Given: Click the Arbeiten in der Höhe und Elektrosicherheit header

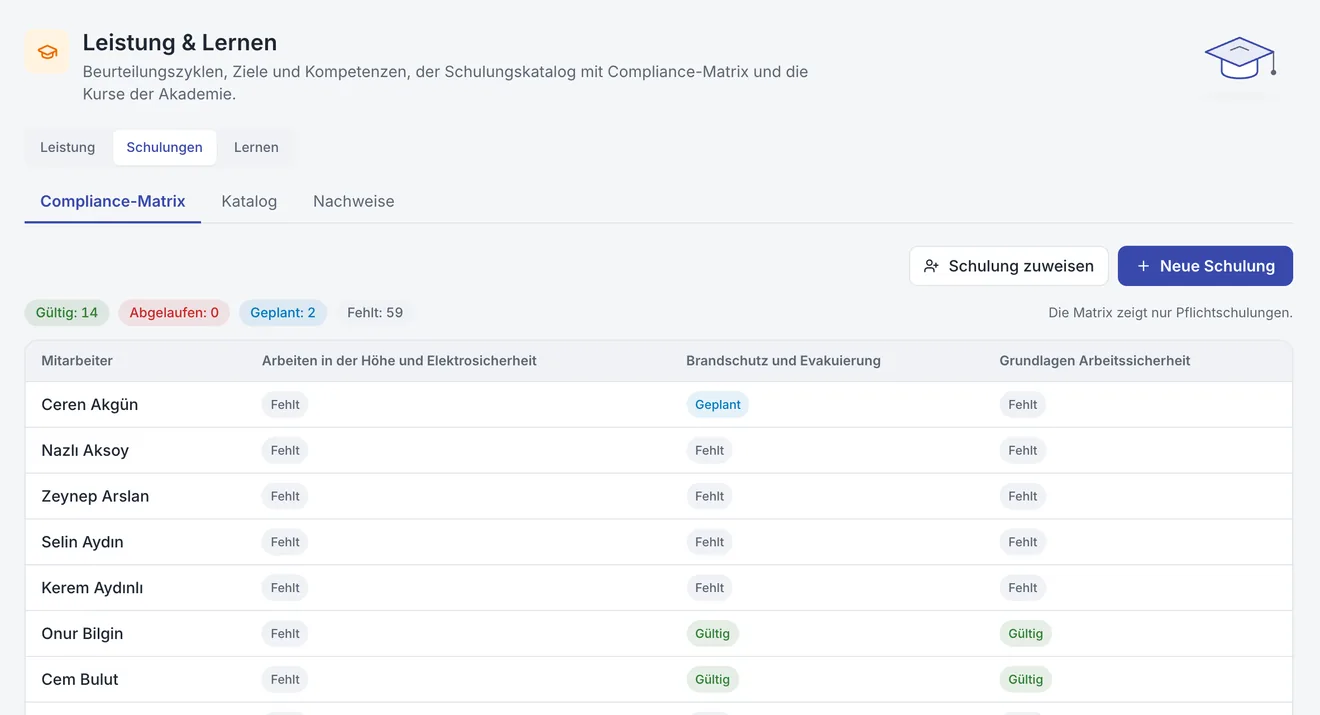Looking at the screenshot, I should (399, 361).
